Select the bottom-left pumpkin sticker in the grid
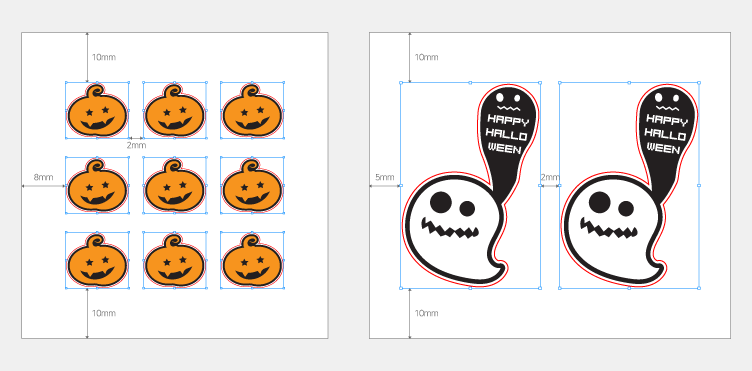 (x=97, y=260)
